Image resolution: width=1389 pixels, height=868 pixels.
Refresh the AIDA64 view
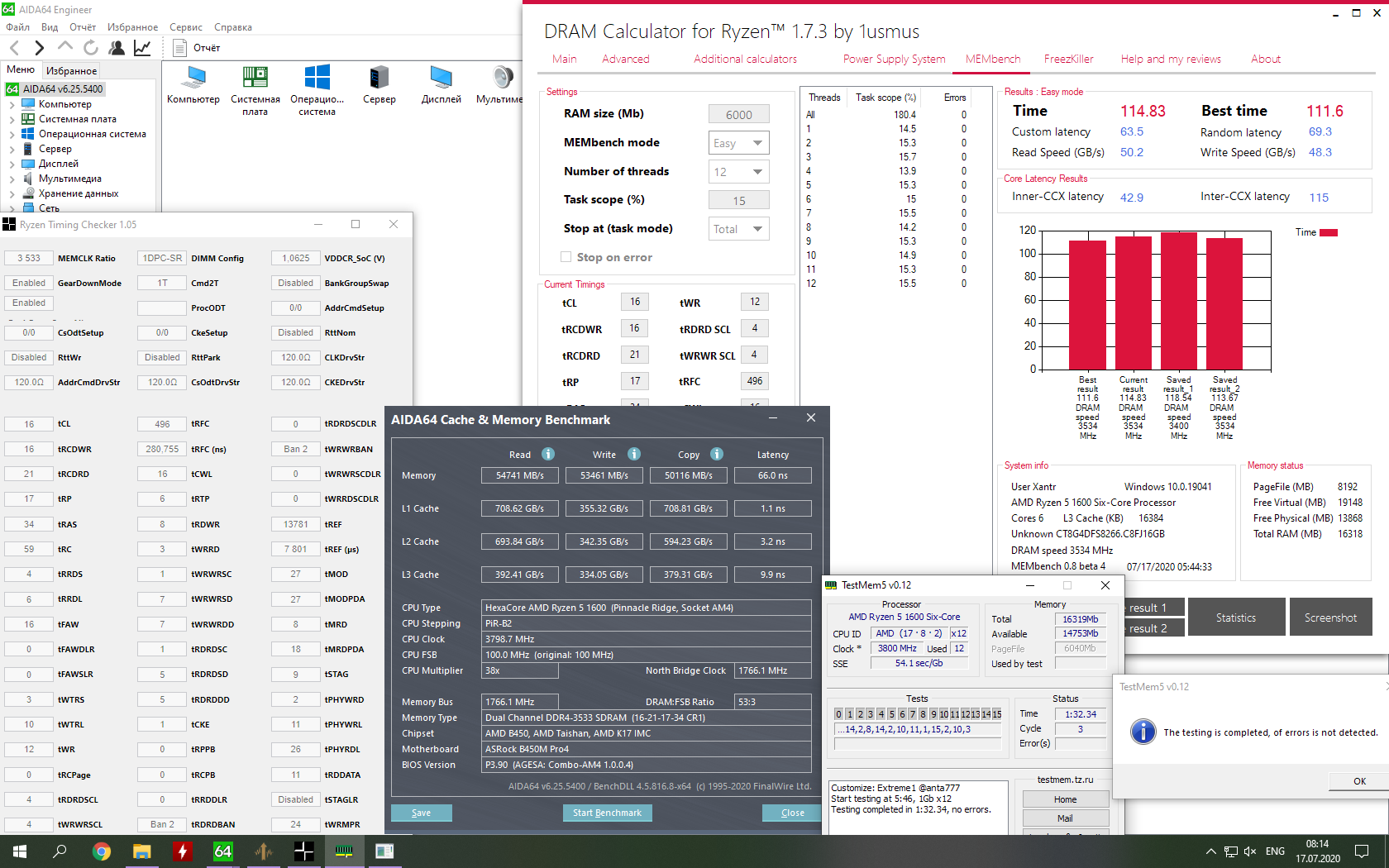(91, 48)
